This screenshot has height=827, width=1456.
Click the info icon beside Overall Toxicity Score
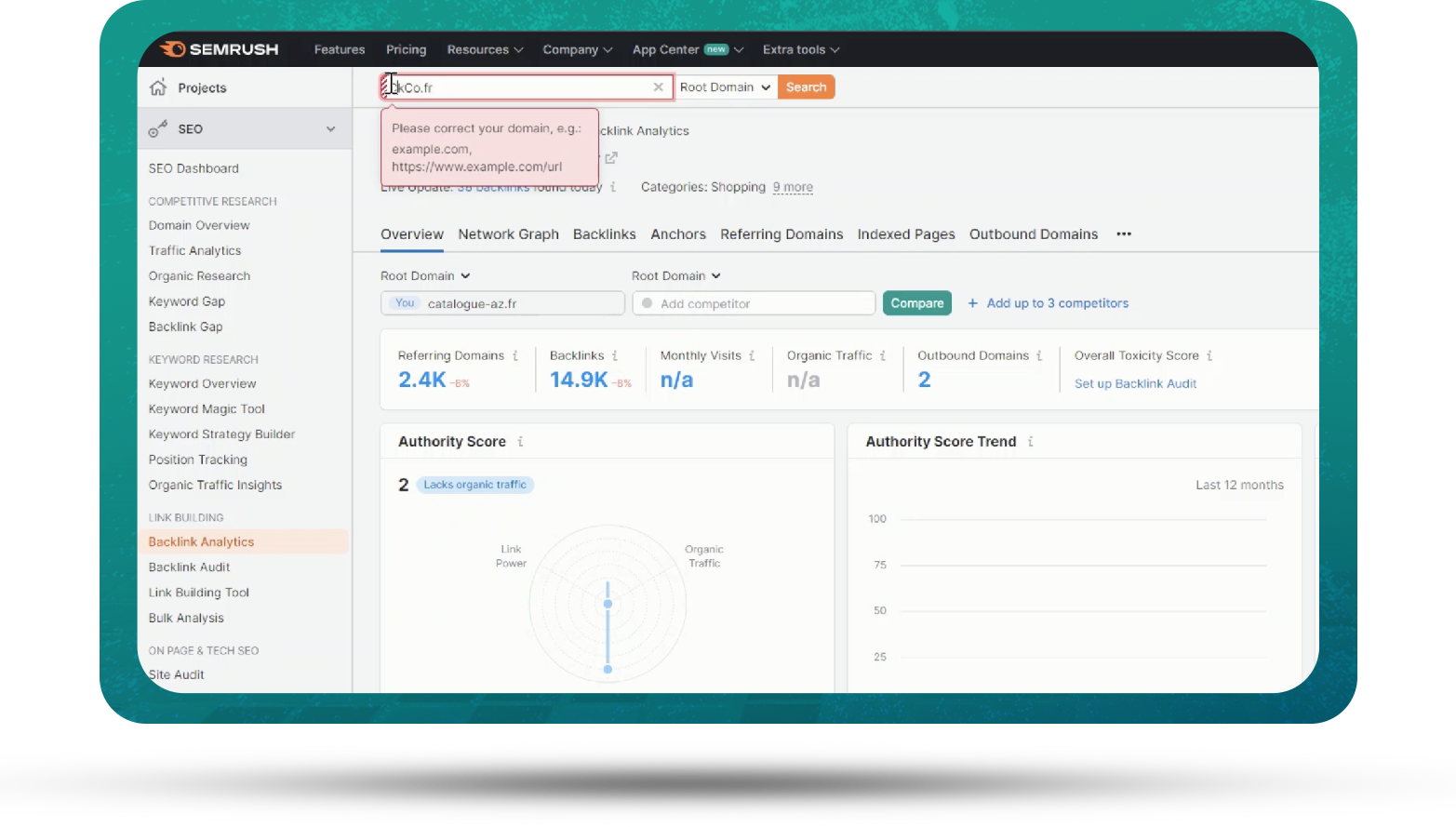[1209, 355]
